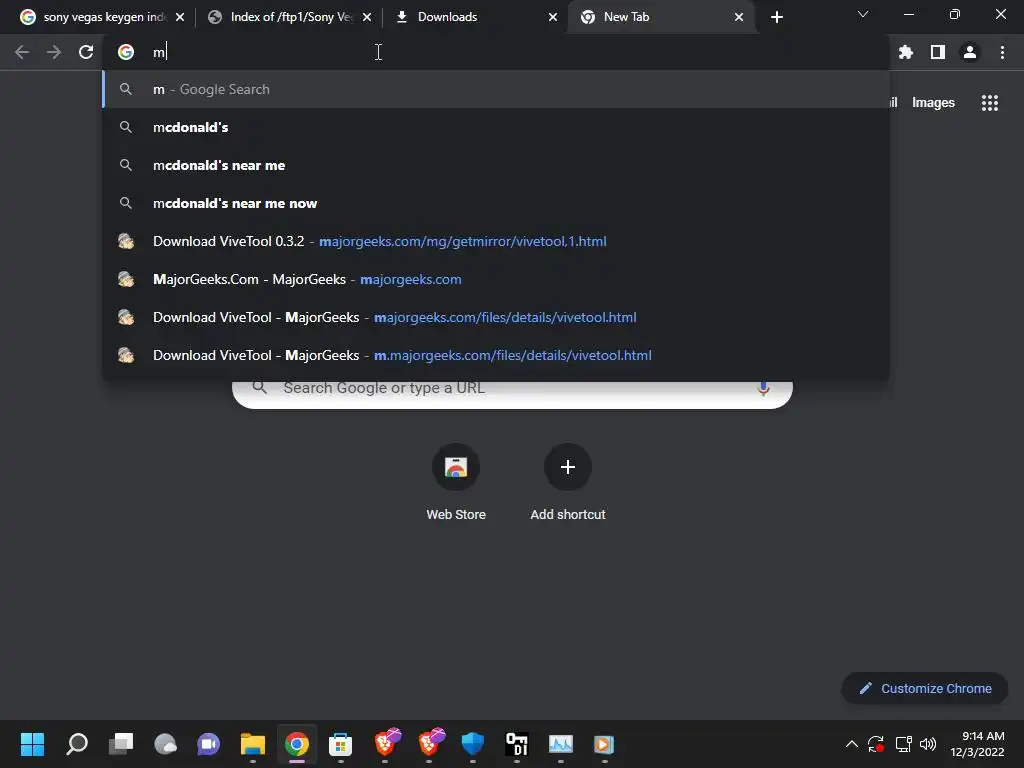Click the browser Forward arrow
This screenshot has height=768, width=1024.
(54, 52)
